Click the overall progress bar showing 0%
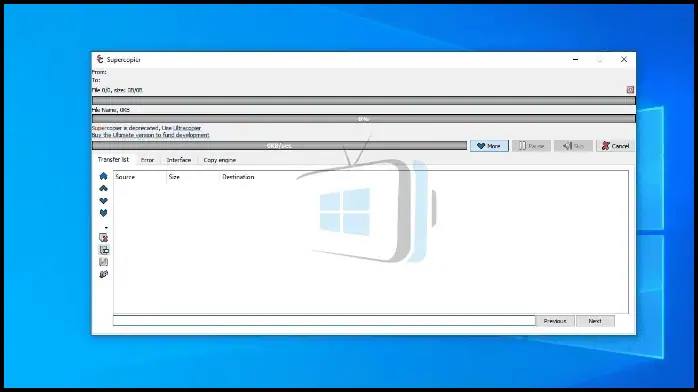Image resolution: width=698 pixels, height=392 pixels. pos(364,119)
